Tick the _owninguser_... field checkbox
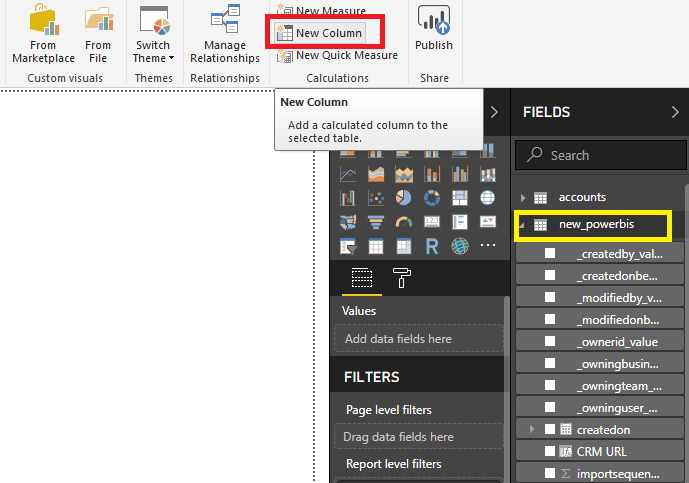This screenshot has height=483, width=689. [550, 407]
